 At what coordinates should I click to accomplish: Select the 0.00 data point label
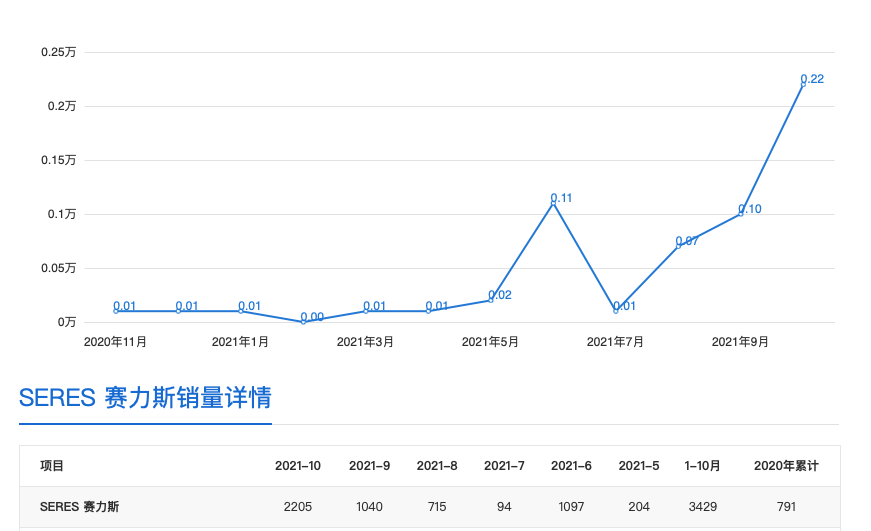click(x=312, y=317)
